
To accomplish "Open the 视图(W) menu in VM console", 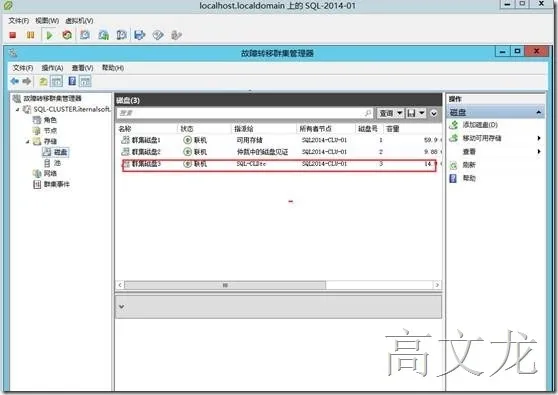I will pyautogui.click(x=47, y=21).
